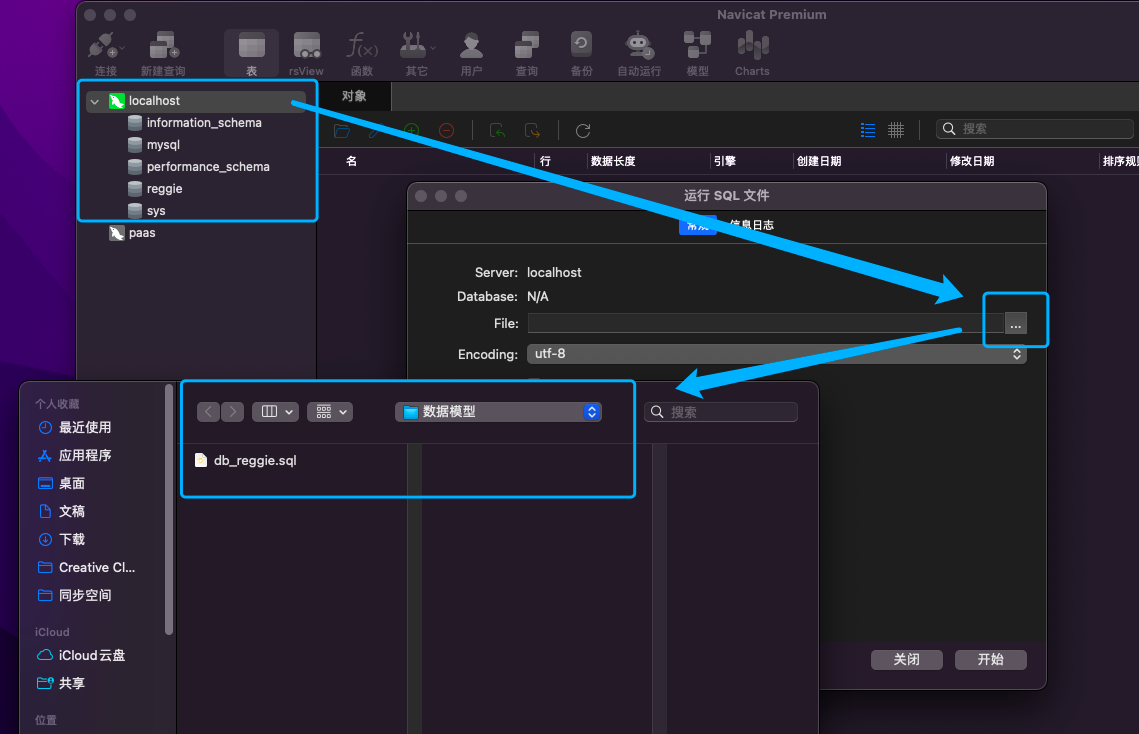Click the file browse ... button
The height and width of the screenshot is (734, 1139).
click(x=1016, y=323)
